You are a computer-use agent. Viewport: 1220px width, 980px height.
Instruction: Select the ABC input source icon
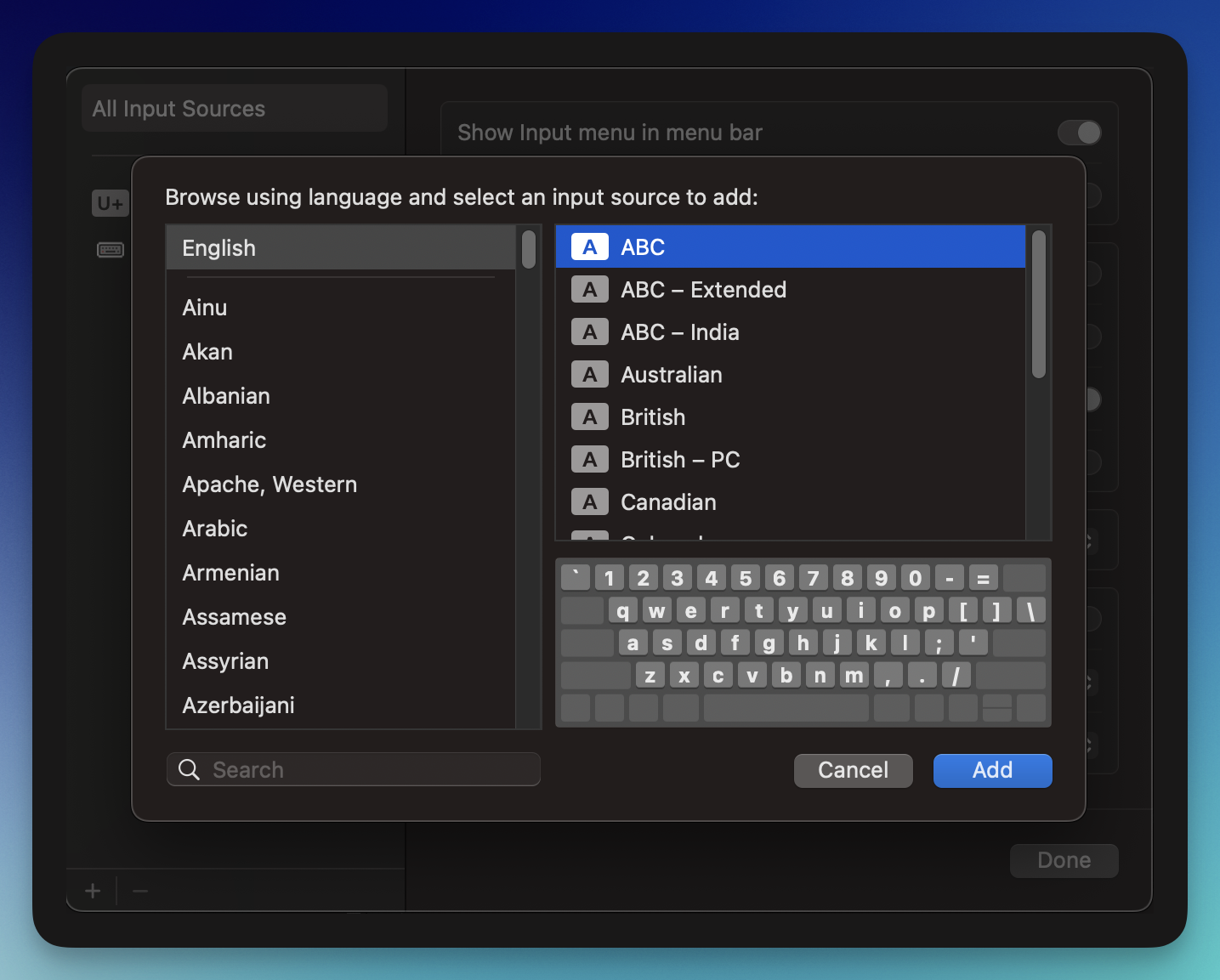tap(589, 246)
